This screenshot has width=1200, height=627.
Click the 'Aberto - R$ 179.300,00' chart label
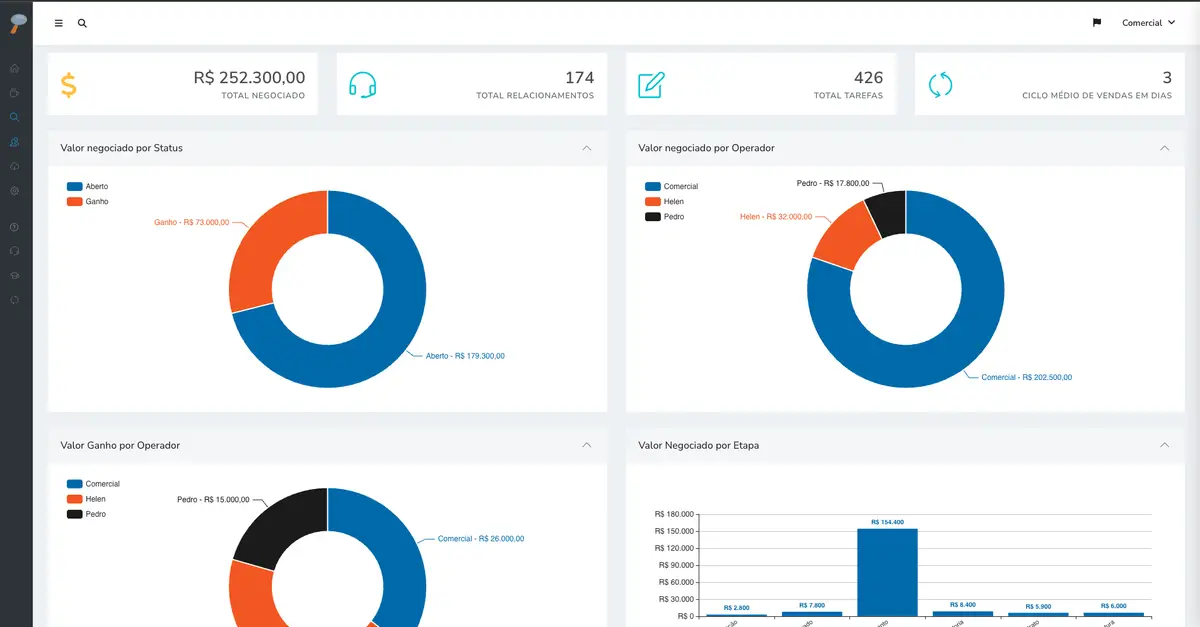point(465,356)
